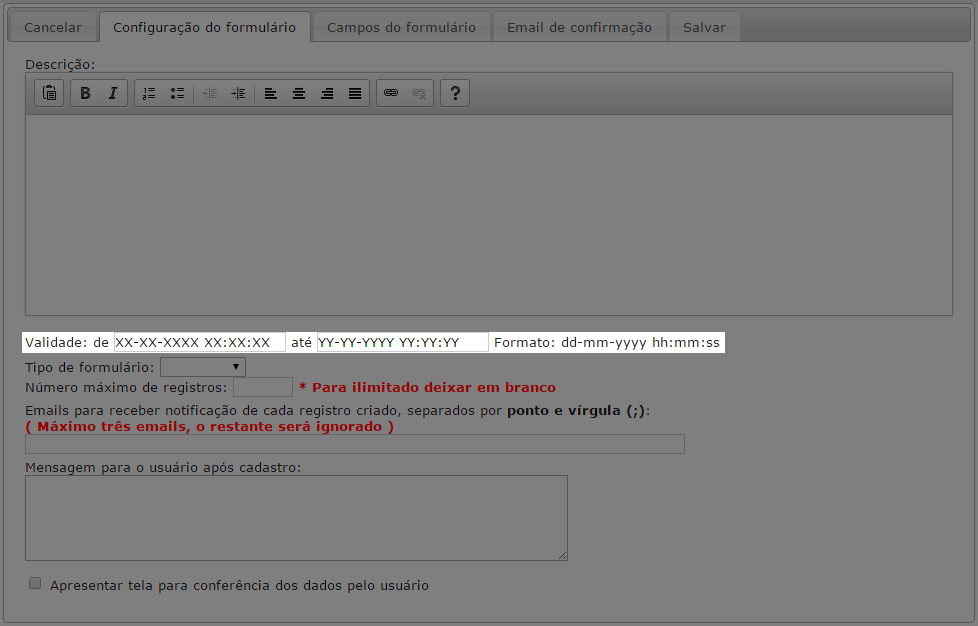
Task: Click the 'Máximo três emails' warning text
Action: point(210,426)
